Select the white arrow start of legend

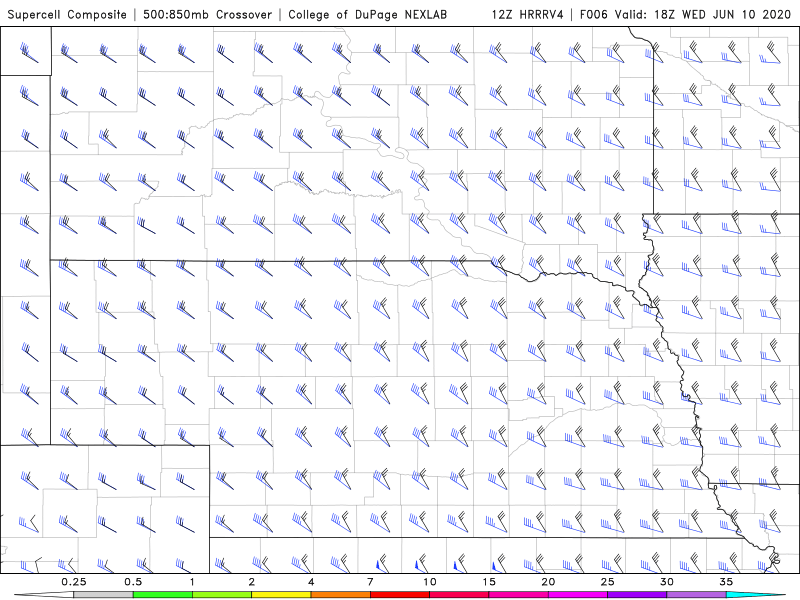44,595
